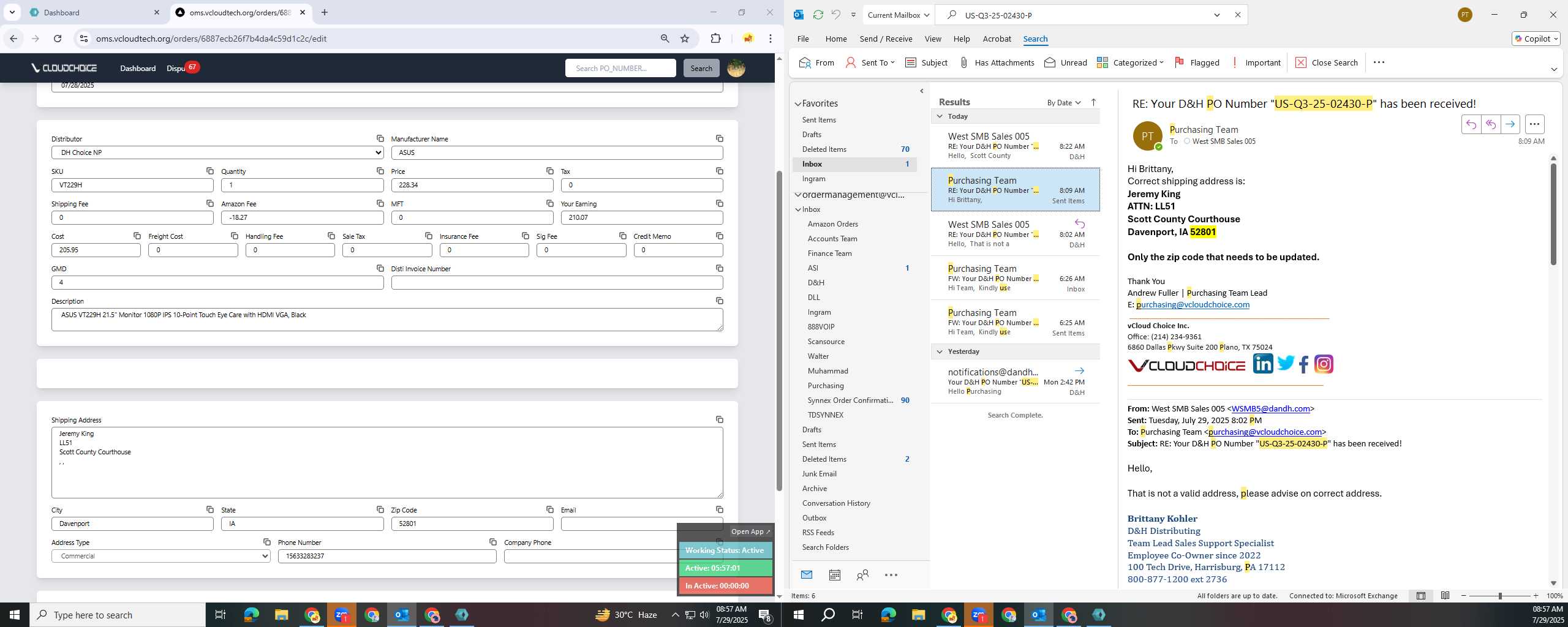Click zoom in plus on Outlook status bar
Screen dimensions: 1568x627
point(1536,596)
